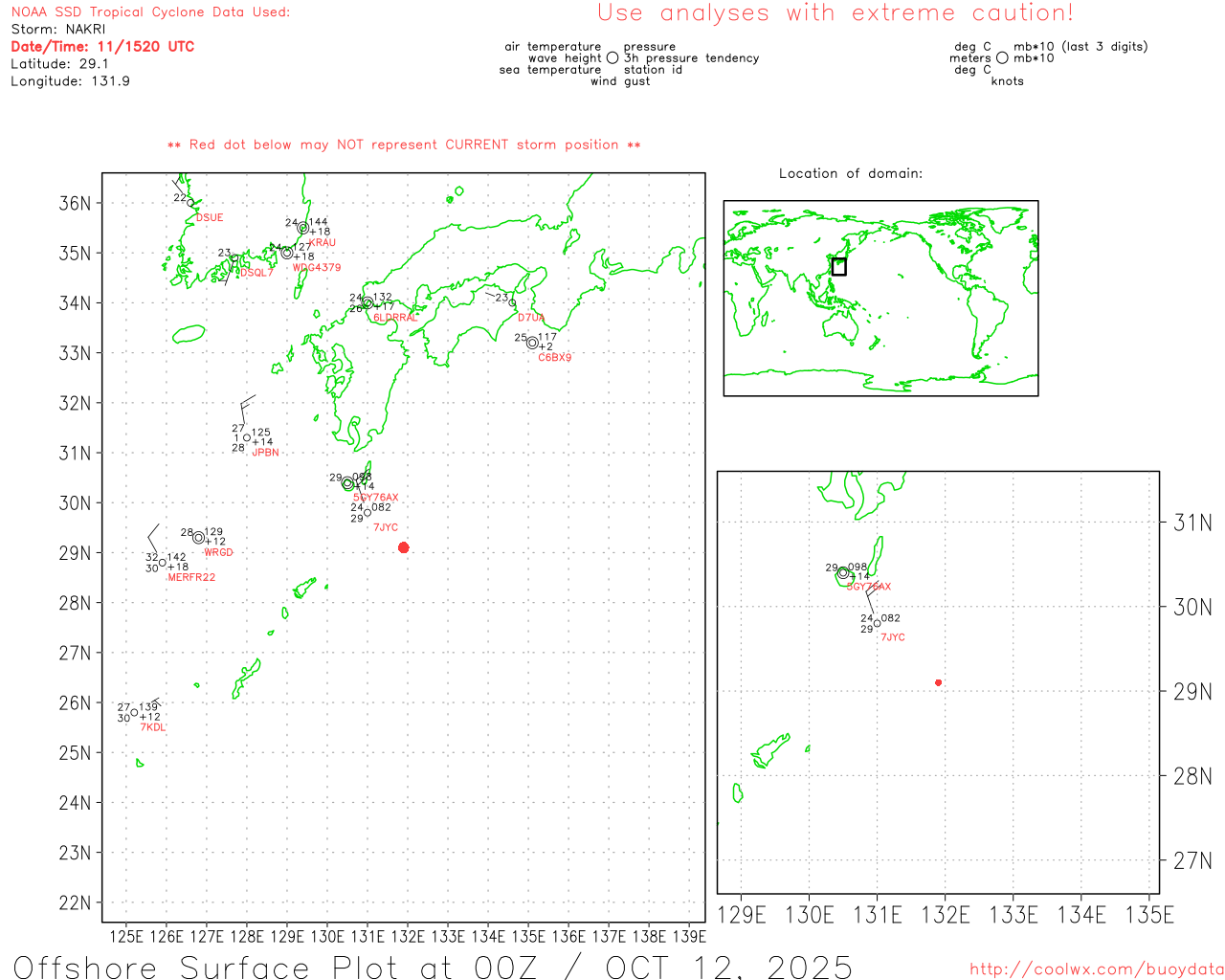Image resolution: width=1225 pixels, height=980 pixels.
Task: Click the 139E longitude label
Action: pos(688,936)
